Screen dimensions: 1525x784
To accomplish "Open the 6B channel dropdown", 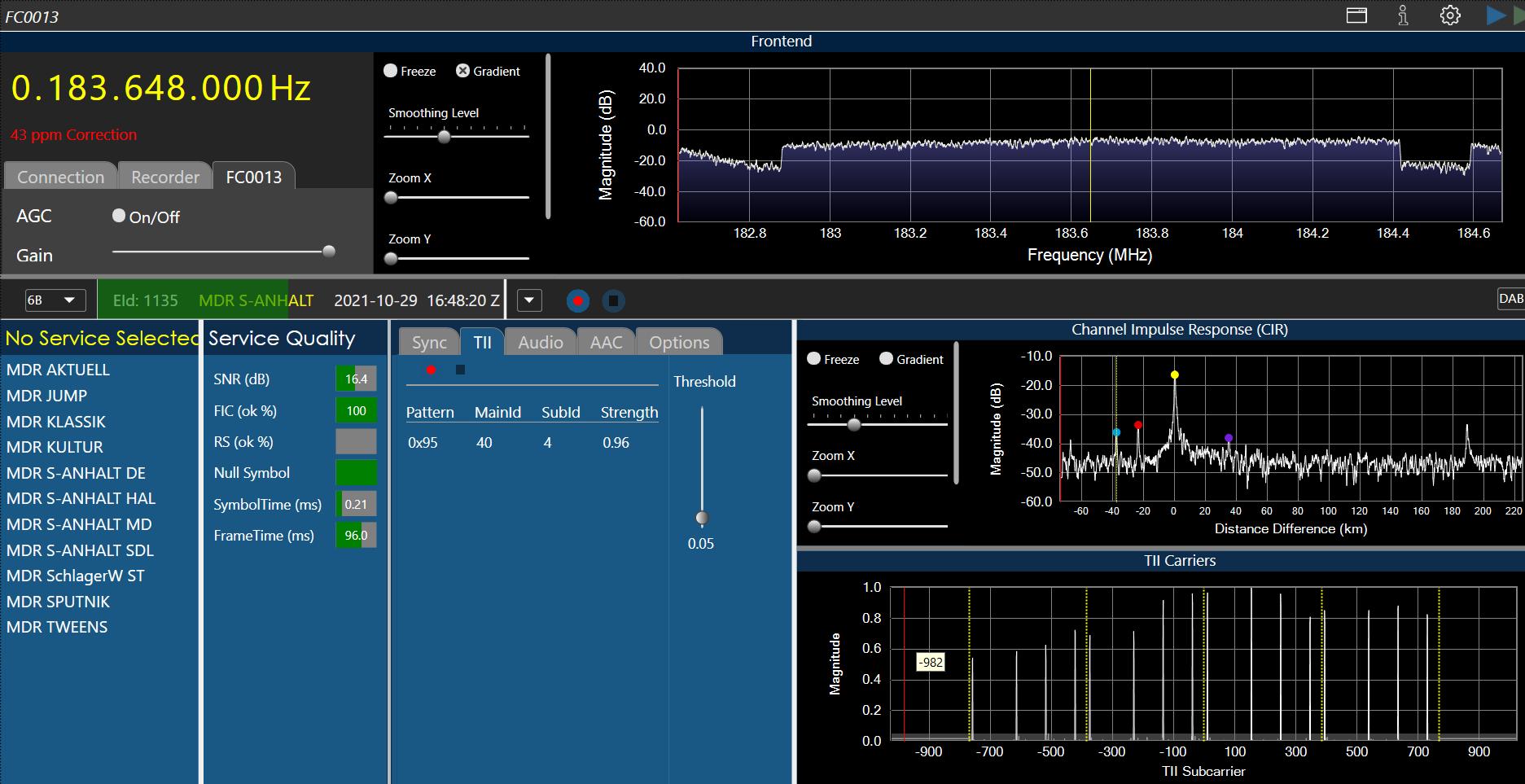I will pyautogui.click(x=54, y=300).
